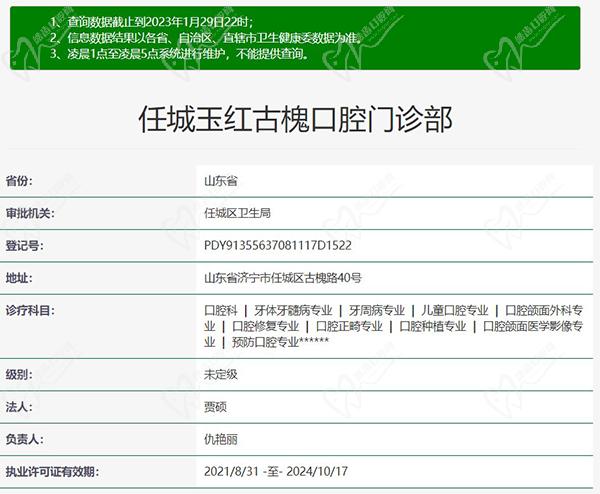This screenshot has width=600, height=494.
Task: Click the level value 未定级
Action: 220,374
